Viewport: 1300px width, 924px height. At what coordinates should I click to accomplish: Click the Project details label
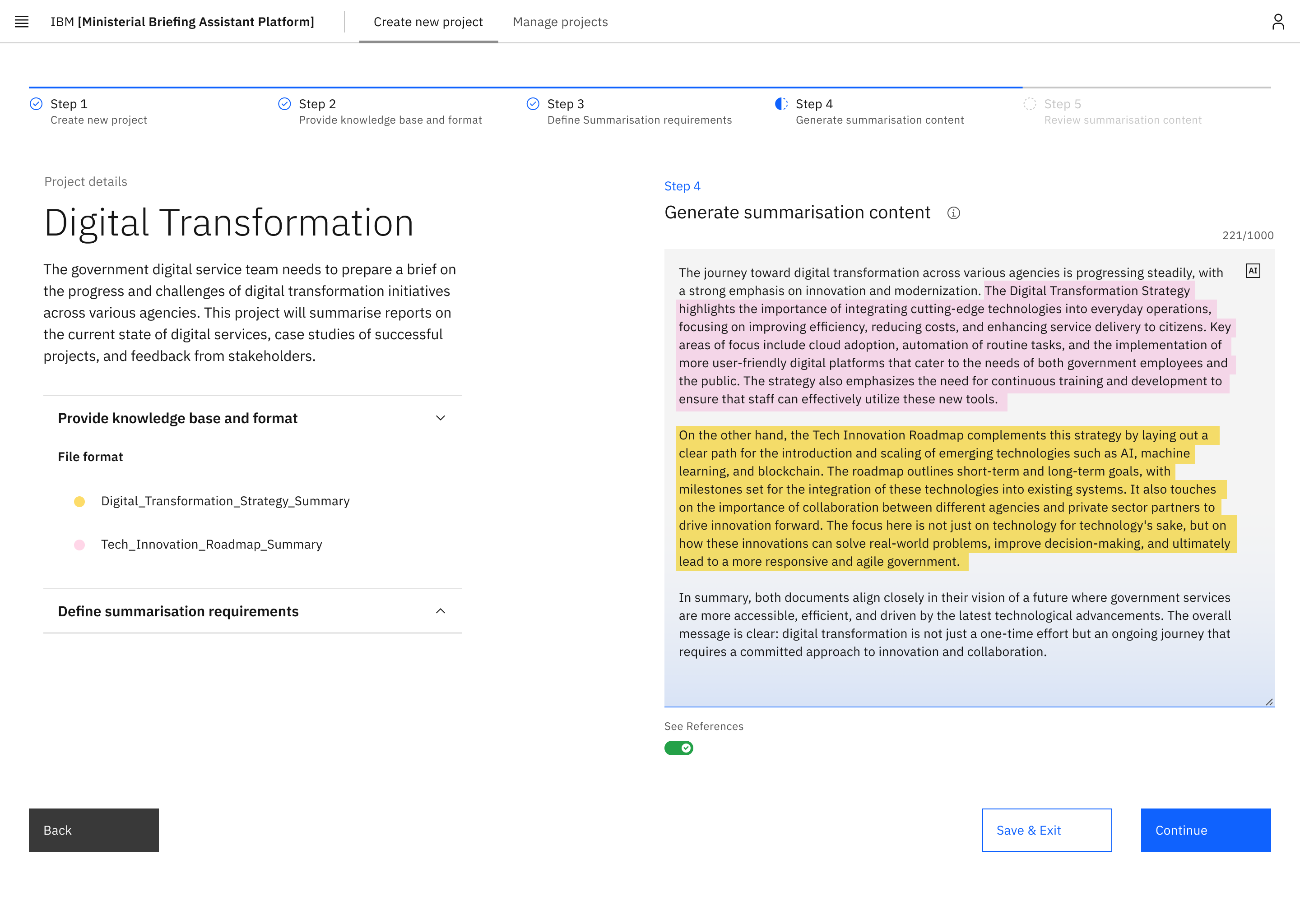click(x=86, y=181)
